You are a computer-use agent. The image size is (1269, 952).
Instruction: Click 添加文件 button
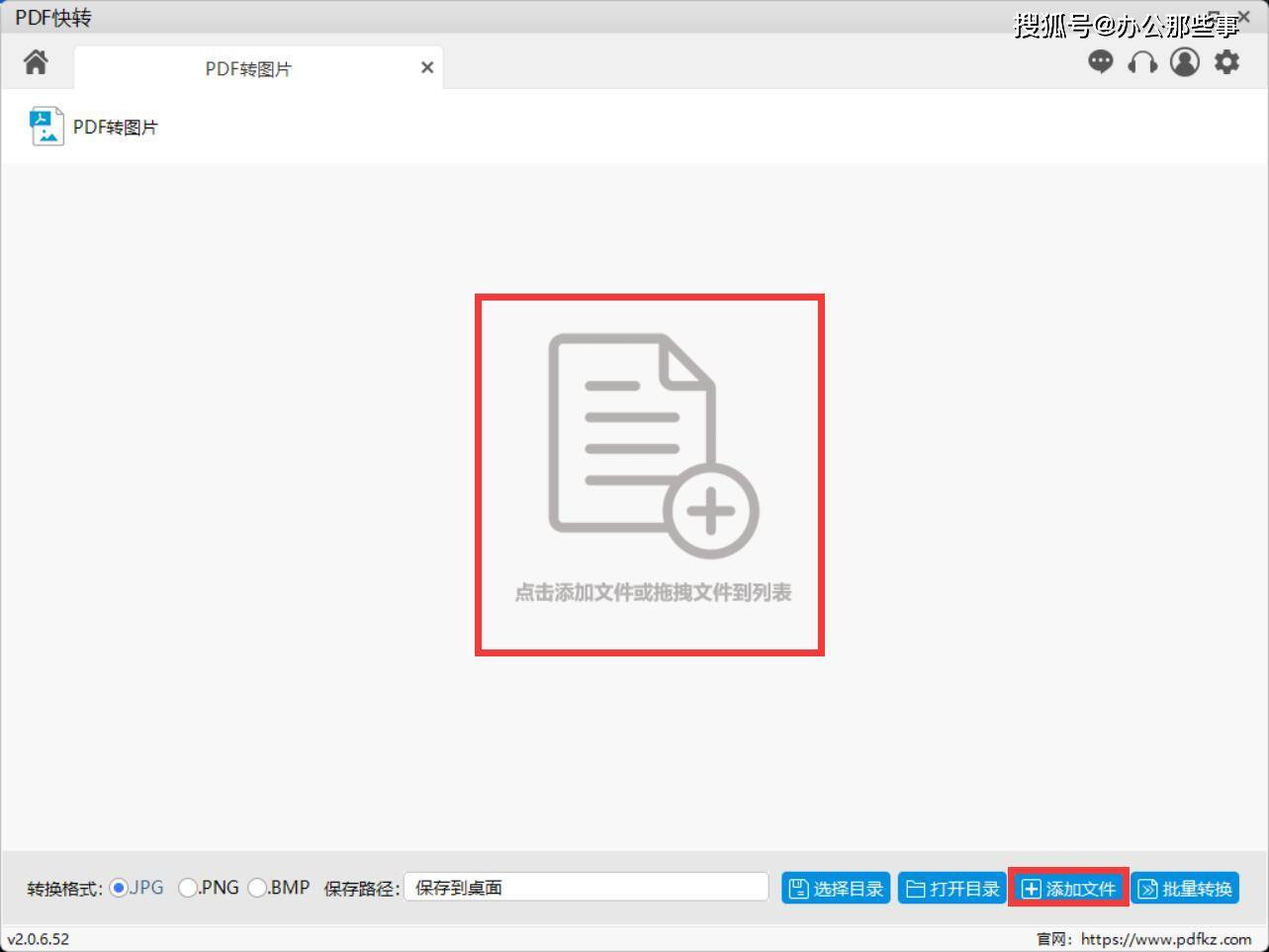(1069, 889)
